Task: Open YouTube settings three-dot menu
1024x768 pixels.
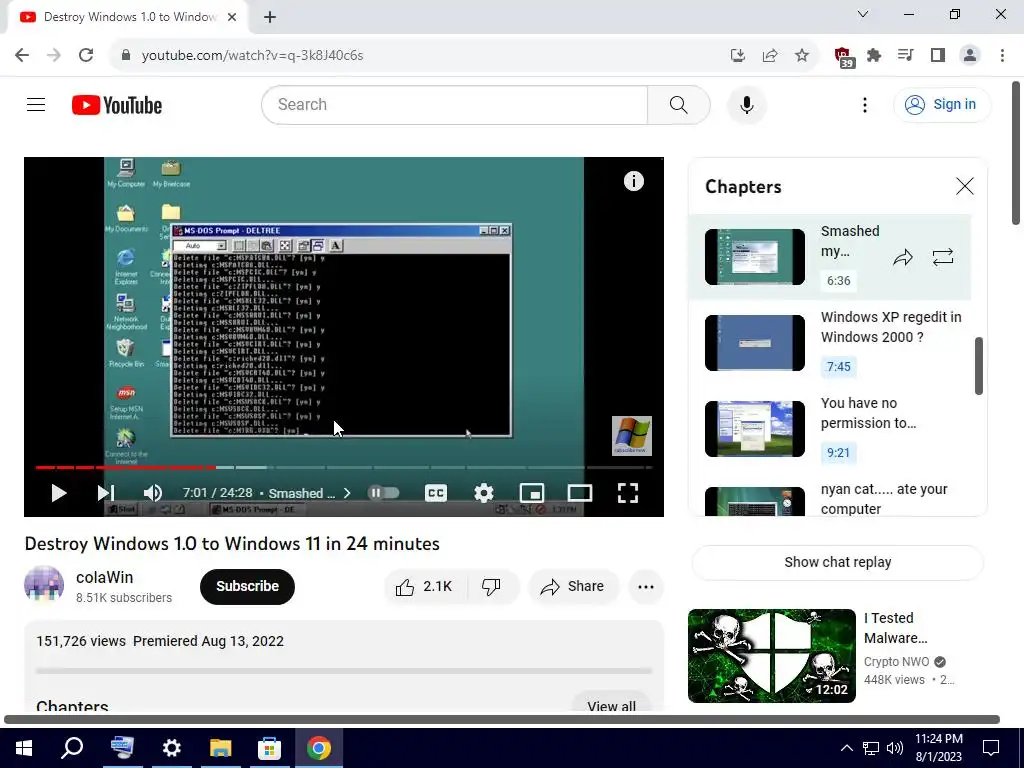Action: click(x=865, y=104)
